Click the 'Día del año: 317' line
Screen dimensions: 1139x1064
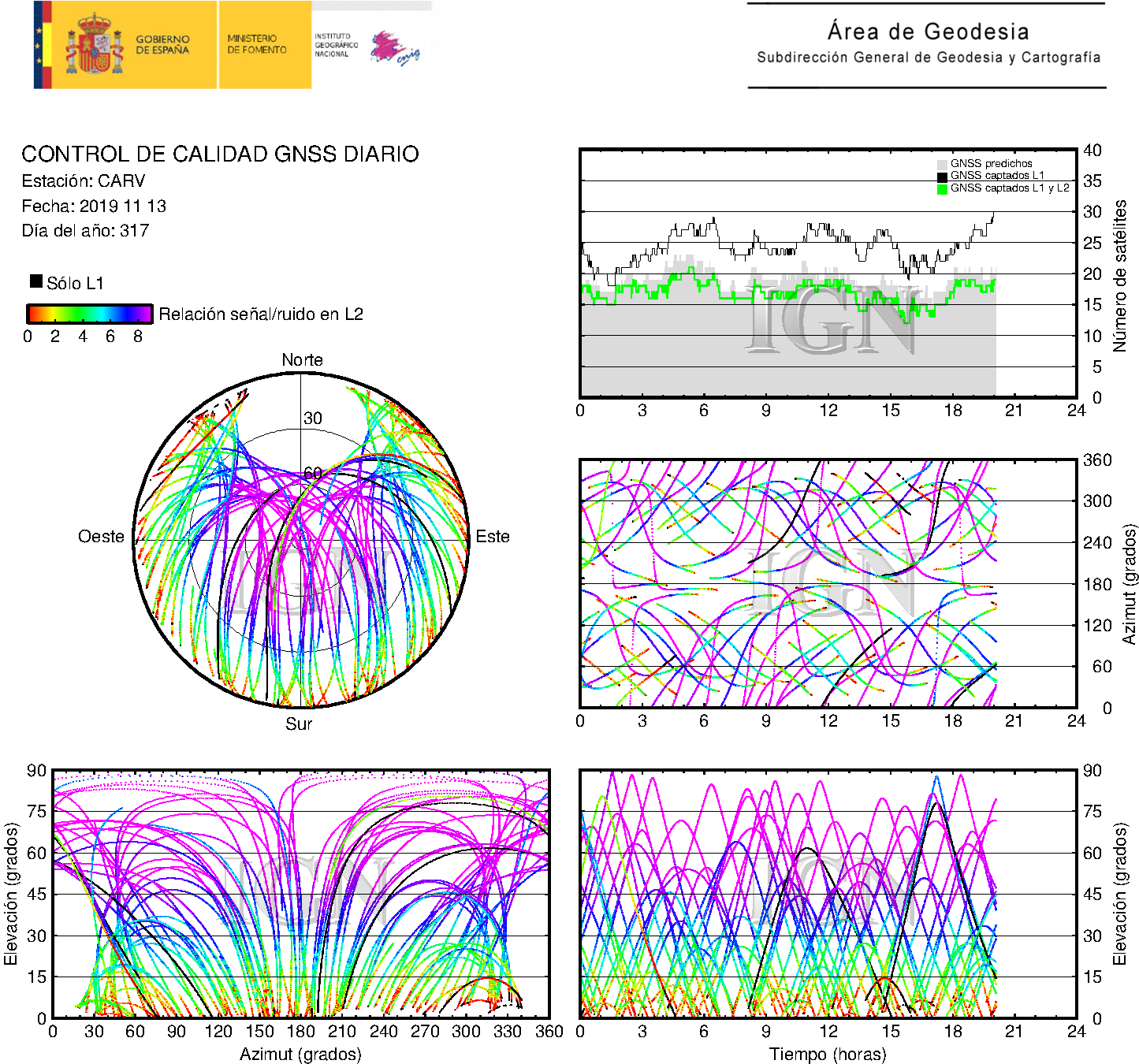pos(85,231)
